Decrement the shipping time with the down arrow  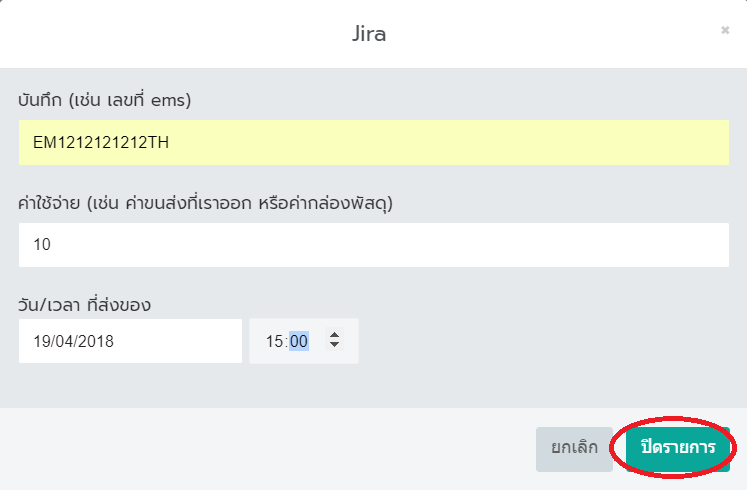tap(334, 346)
